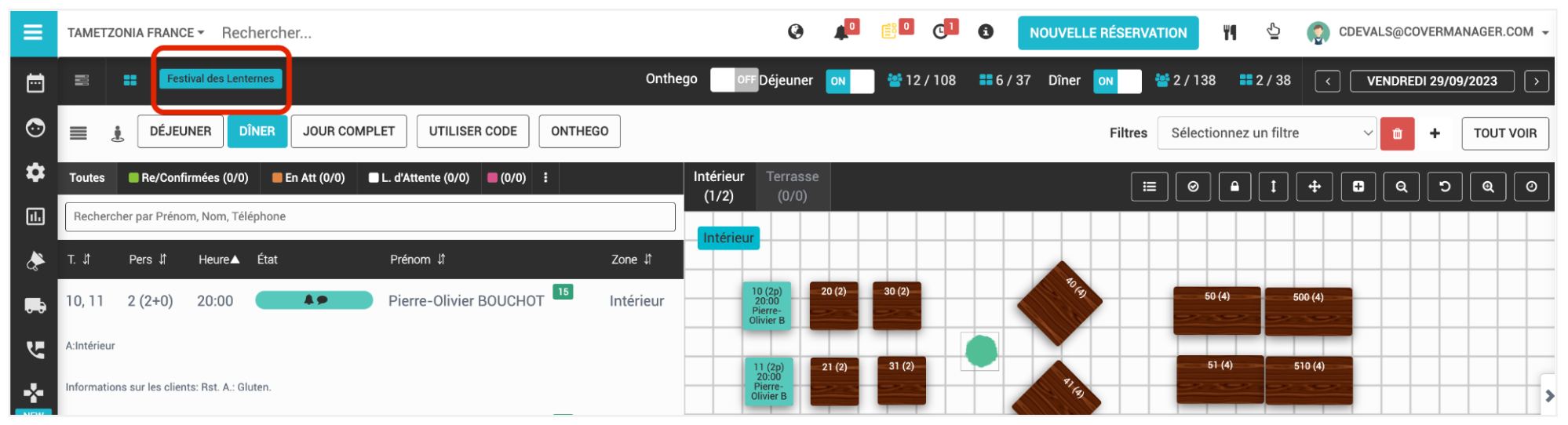Image resolution: width=1568 pixels, height=425 pixels.
Task: Open the yellow notes icon with badge
Action: point(889,32)
